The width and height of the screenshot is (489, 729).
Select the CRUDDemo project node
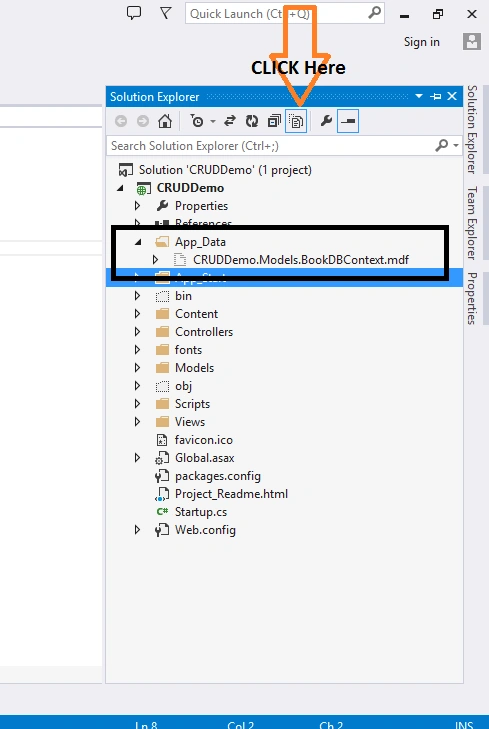[x=190, y=188]
